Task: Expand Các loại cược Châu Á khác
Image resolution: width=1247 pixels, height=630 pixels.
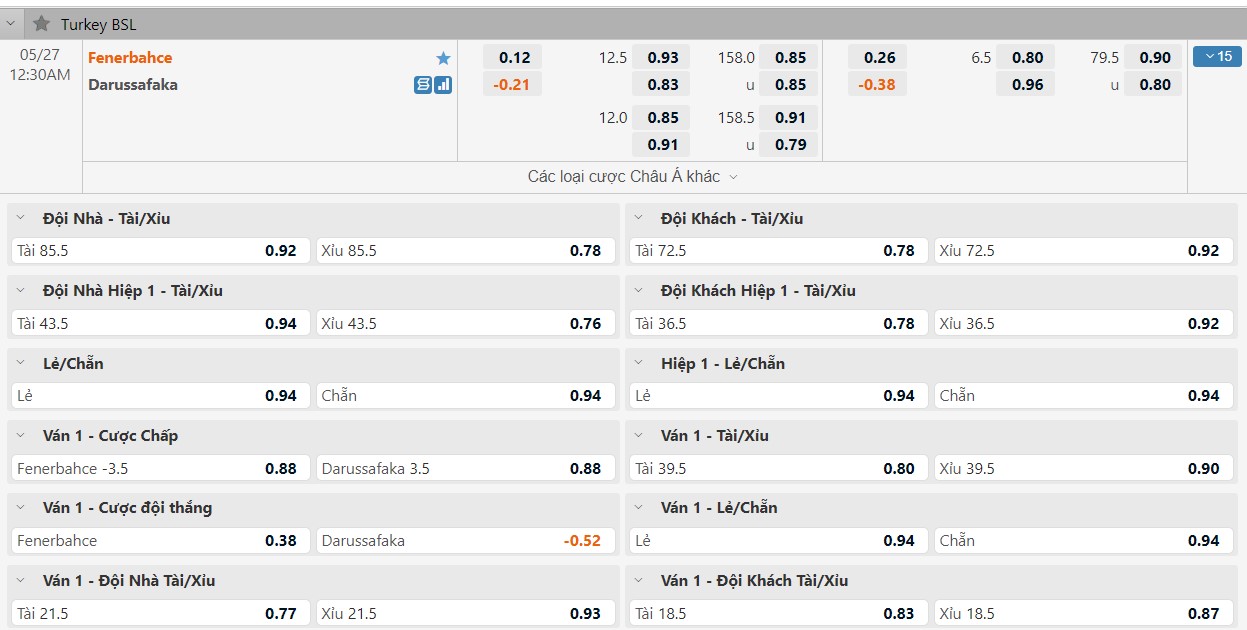Action: (623, 176)
